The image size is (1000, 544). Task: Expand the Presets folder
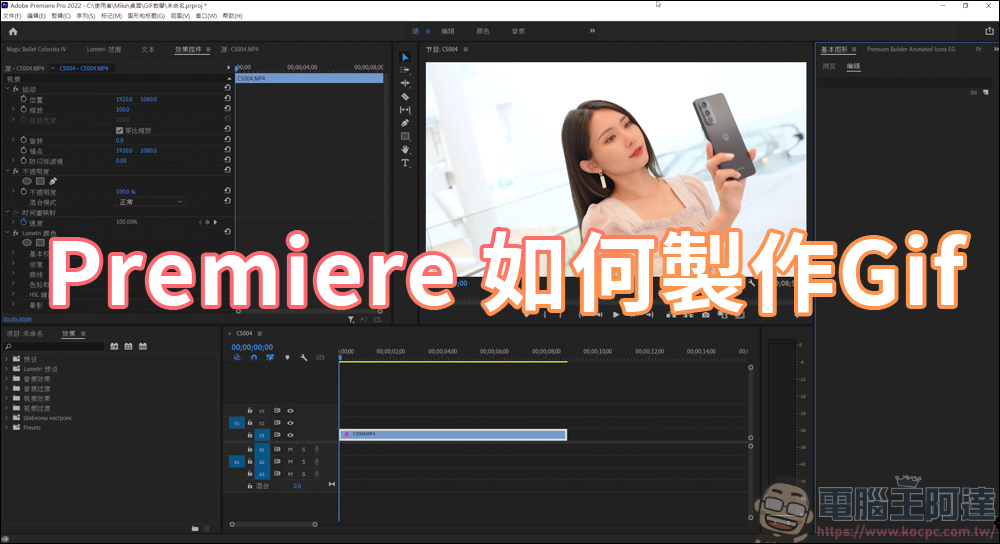7,427
